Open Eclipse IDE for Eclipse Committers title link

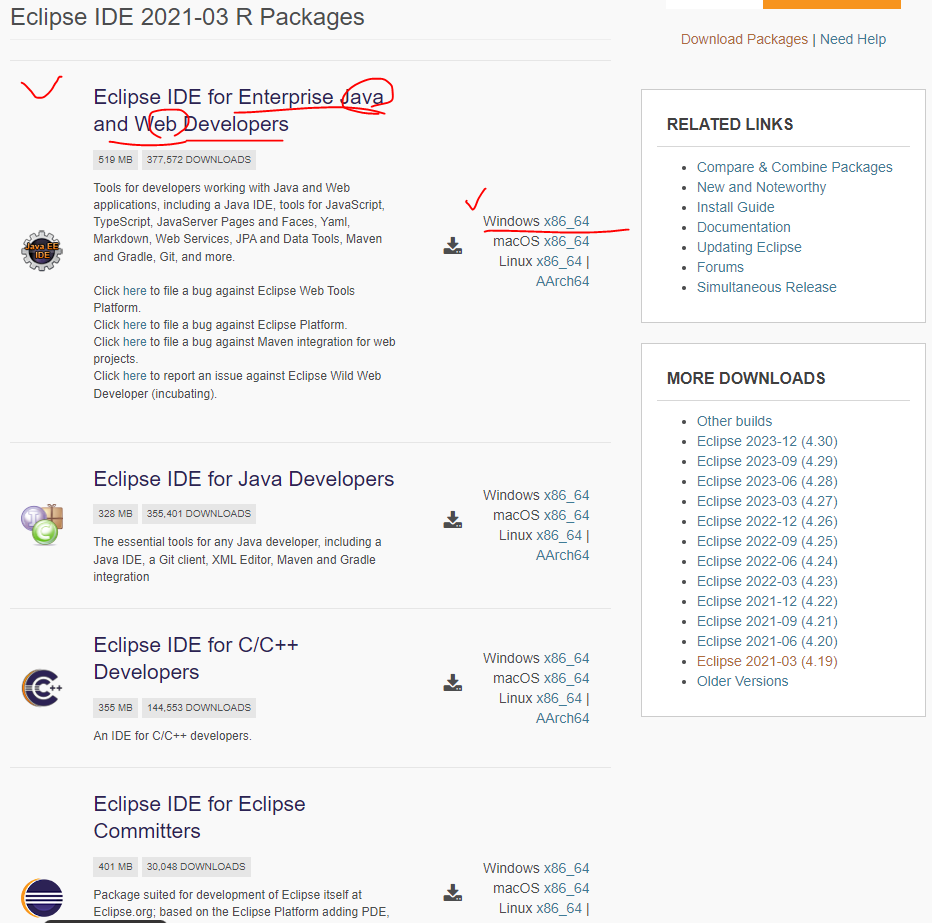pyautogui.click(x=199, y=817)
